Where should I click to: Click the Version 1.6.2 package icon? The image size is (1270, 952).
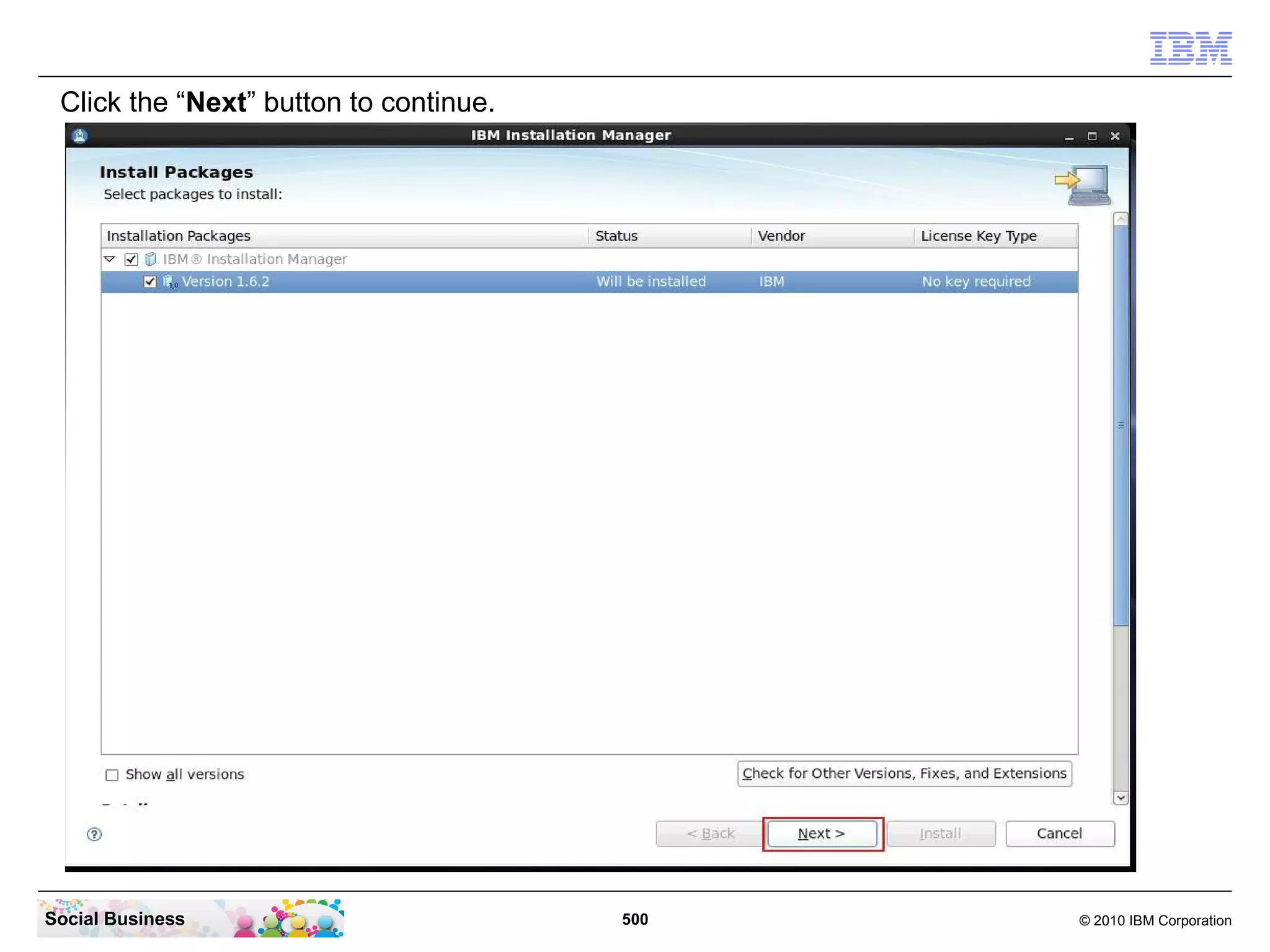tap(170, 282)
